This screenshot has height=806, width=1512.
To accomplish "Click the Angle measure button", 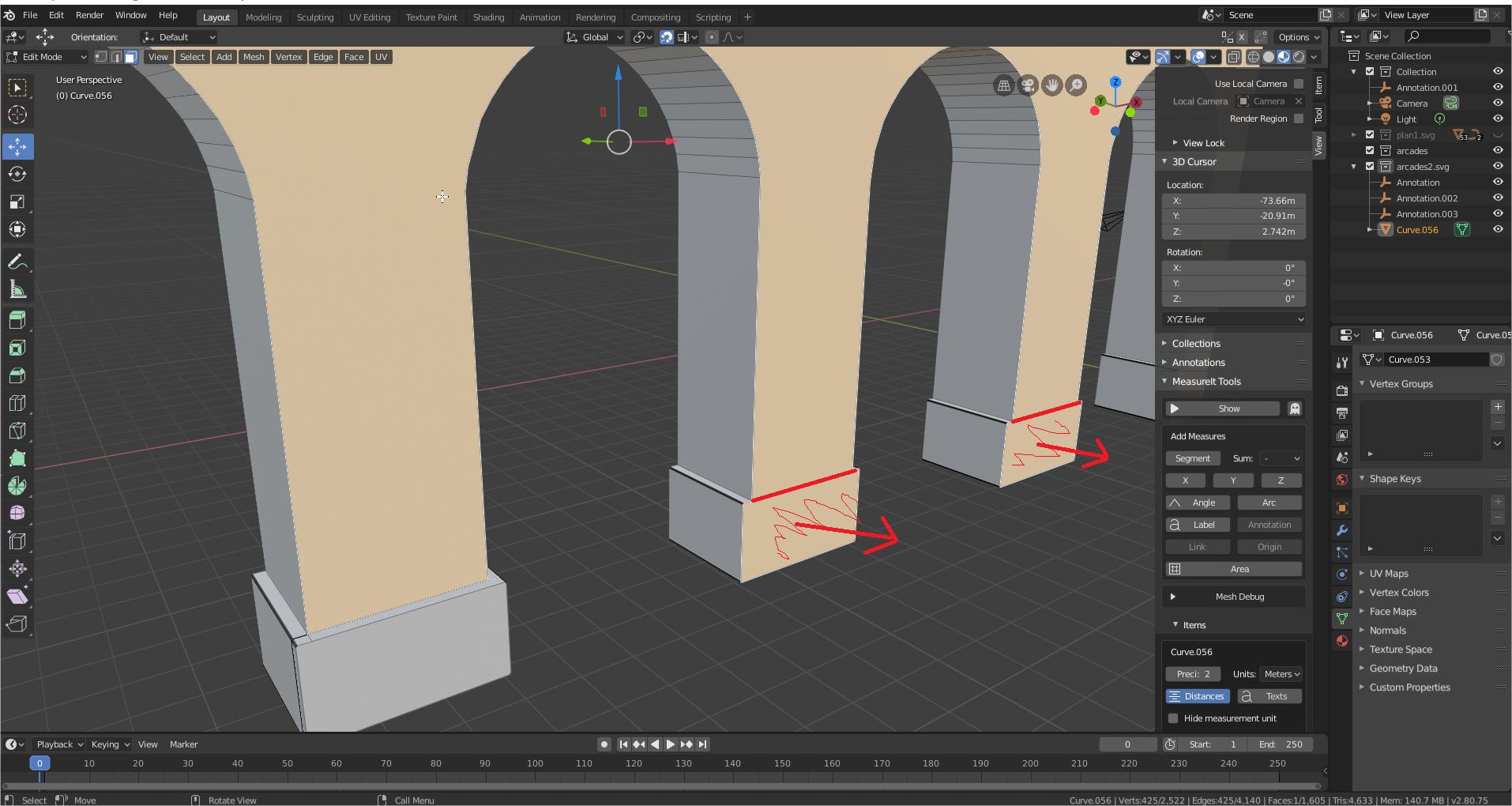I will 1198,503.
